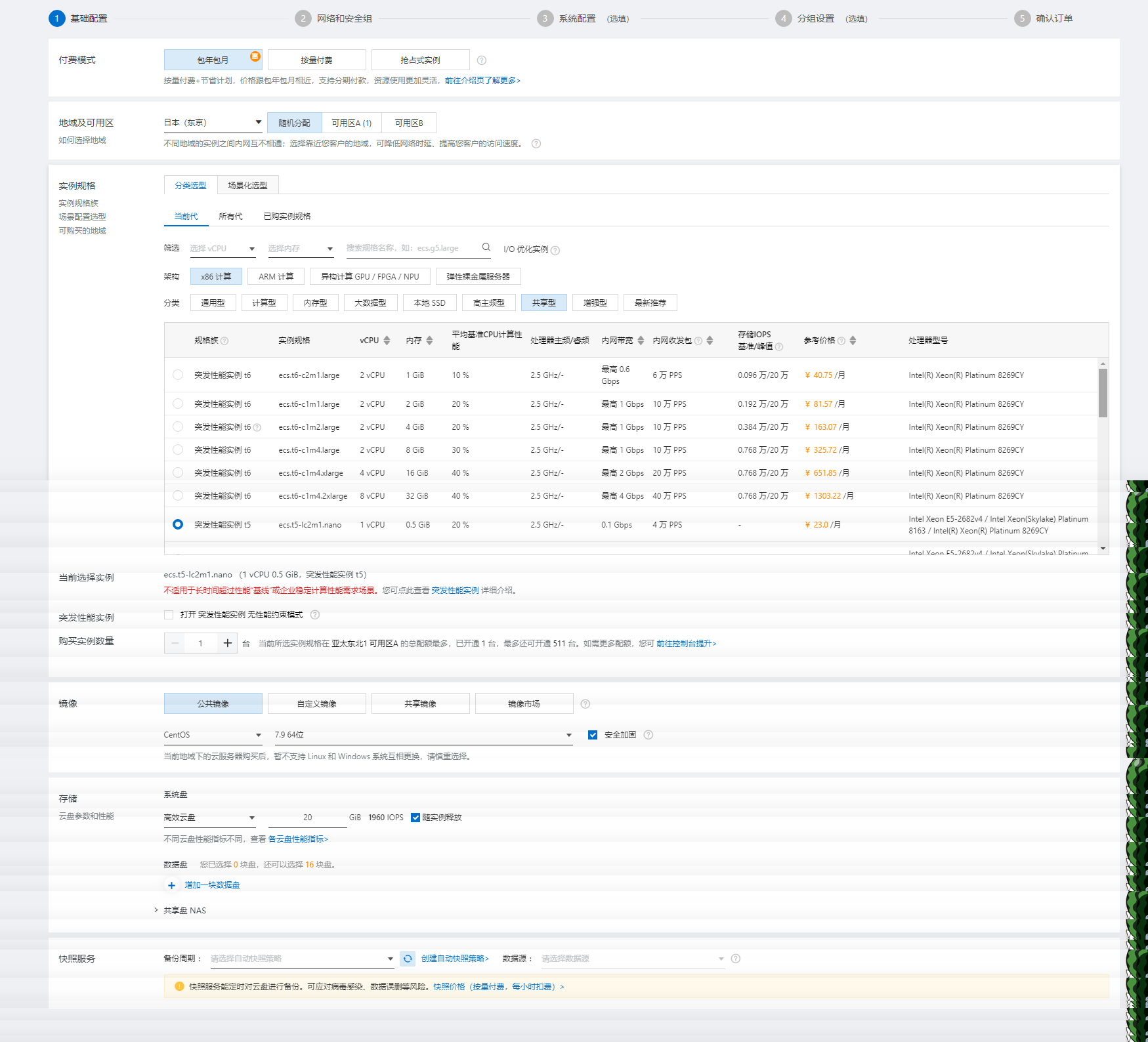Viewport: 1148px width, 1042px height.
Task: Choose 抢占式实例 billing mode
Action: (420, 60)
